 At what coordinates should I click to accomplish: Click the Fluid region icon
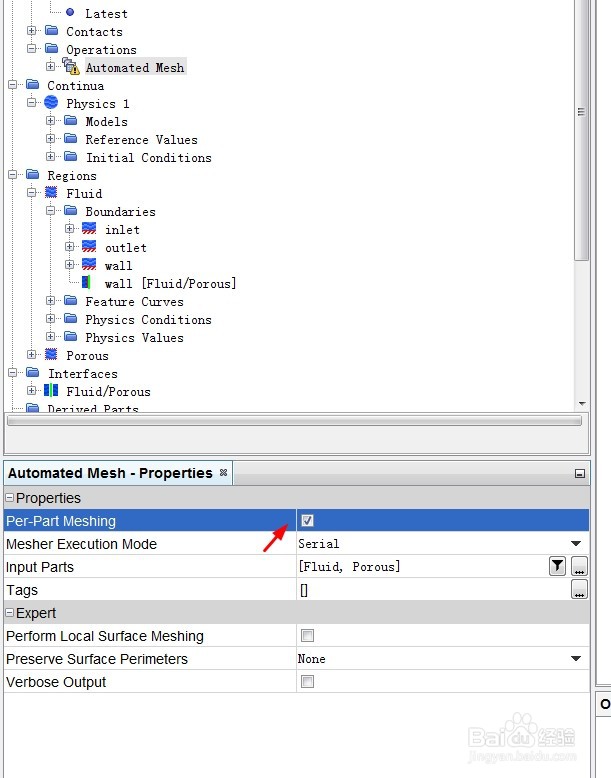tap(51, 193)
